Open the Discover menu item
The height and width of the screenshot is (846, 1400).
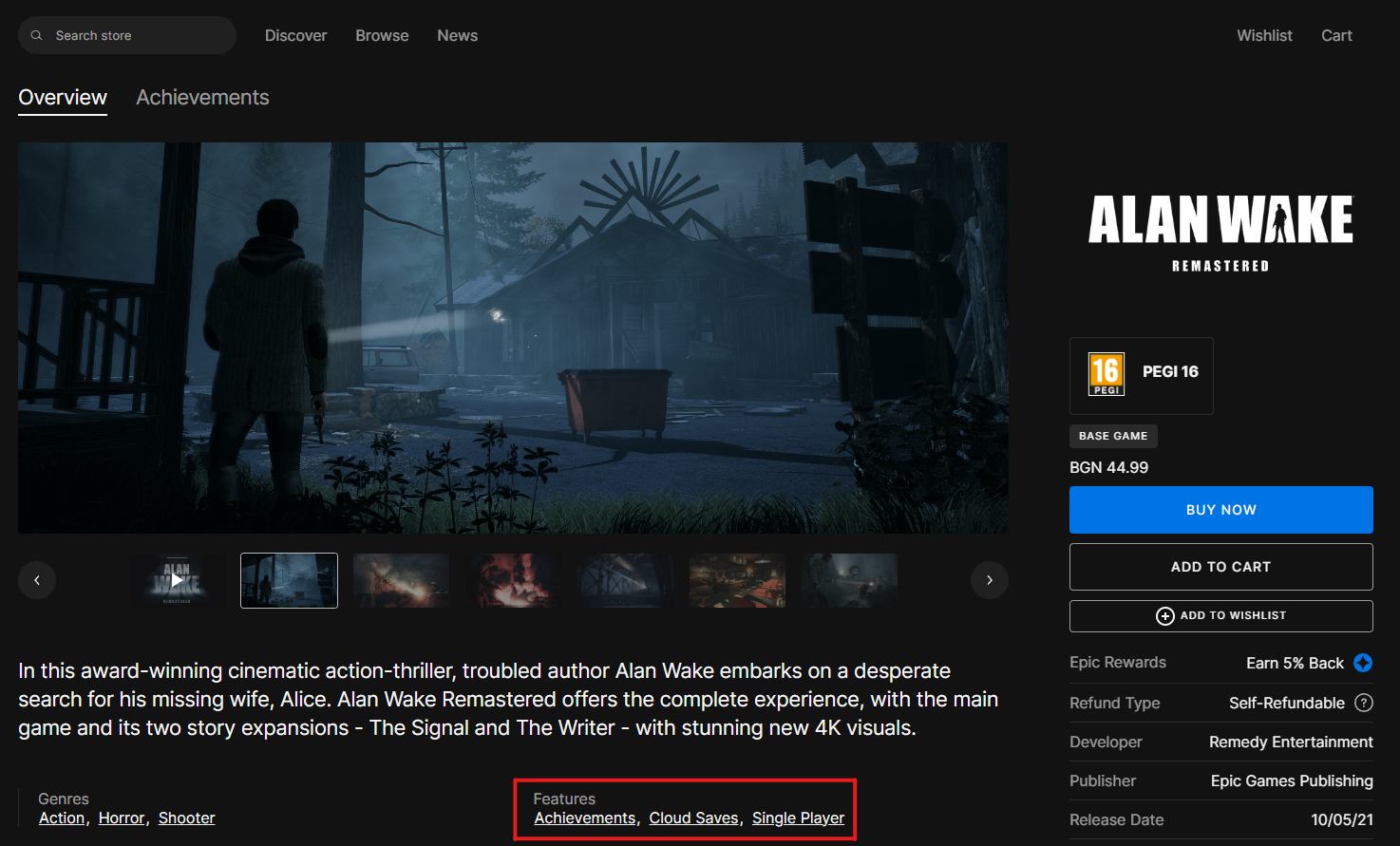[x=295, y=35]
